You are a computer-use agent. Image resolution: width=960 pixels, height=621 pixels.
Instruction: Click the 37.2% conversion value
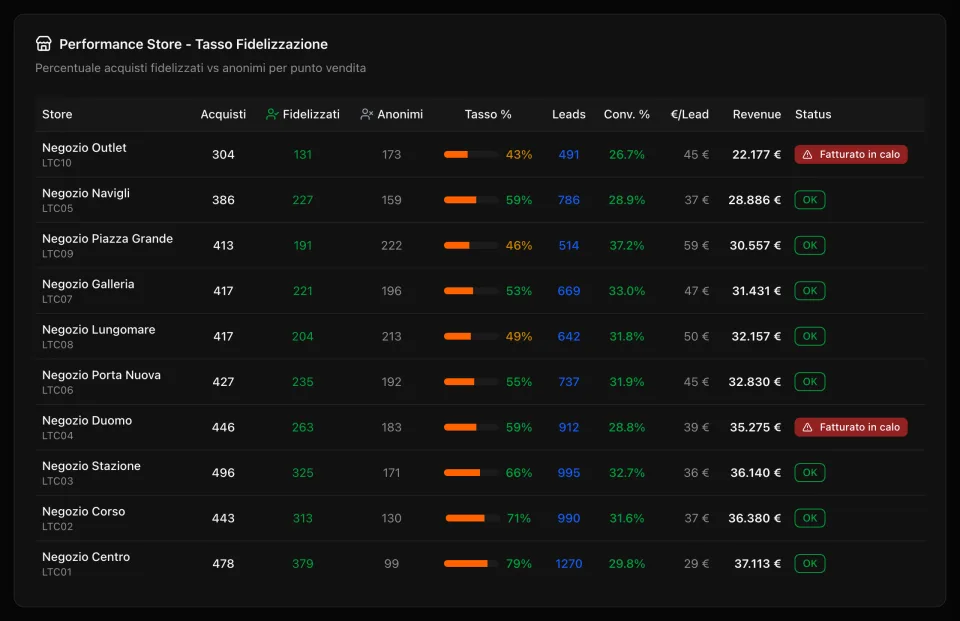[x=627, y=246]
